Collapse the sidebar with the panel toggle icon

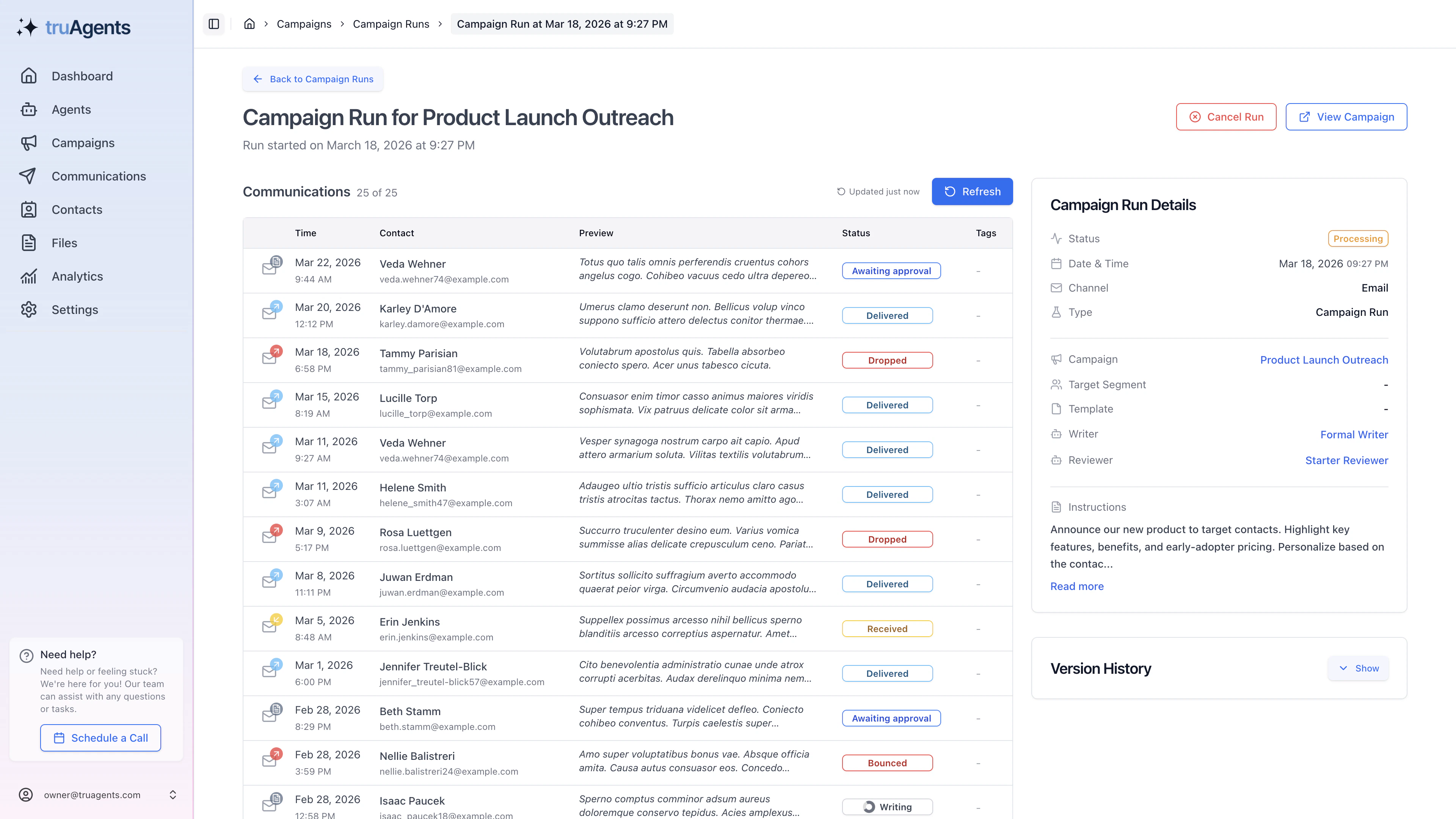click(213, 24)
